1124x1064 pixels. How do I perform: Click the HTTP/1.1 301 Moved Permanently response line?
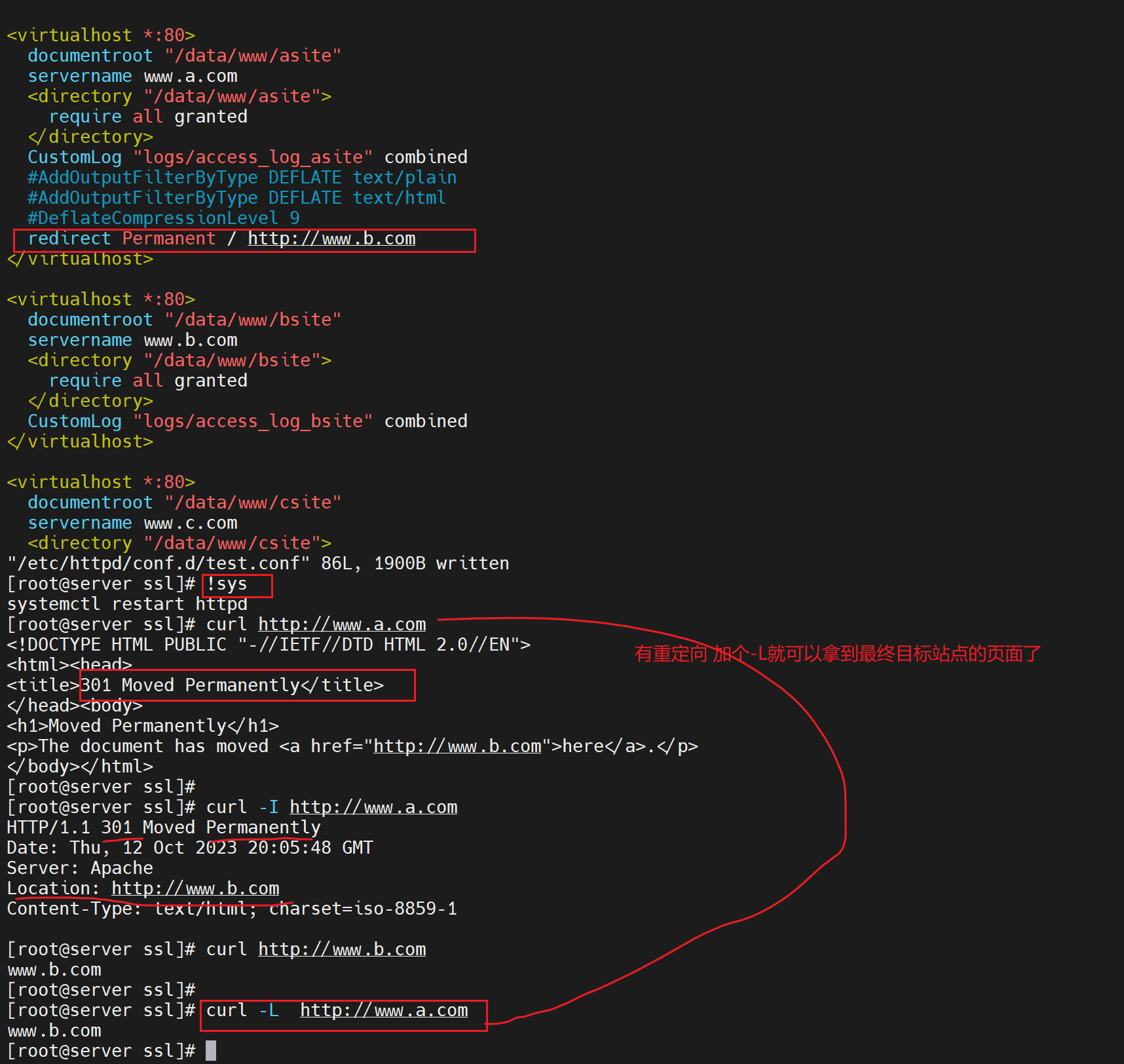pos(164,827)
